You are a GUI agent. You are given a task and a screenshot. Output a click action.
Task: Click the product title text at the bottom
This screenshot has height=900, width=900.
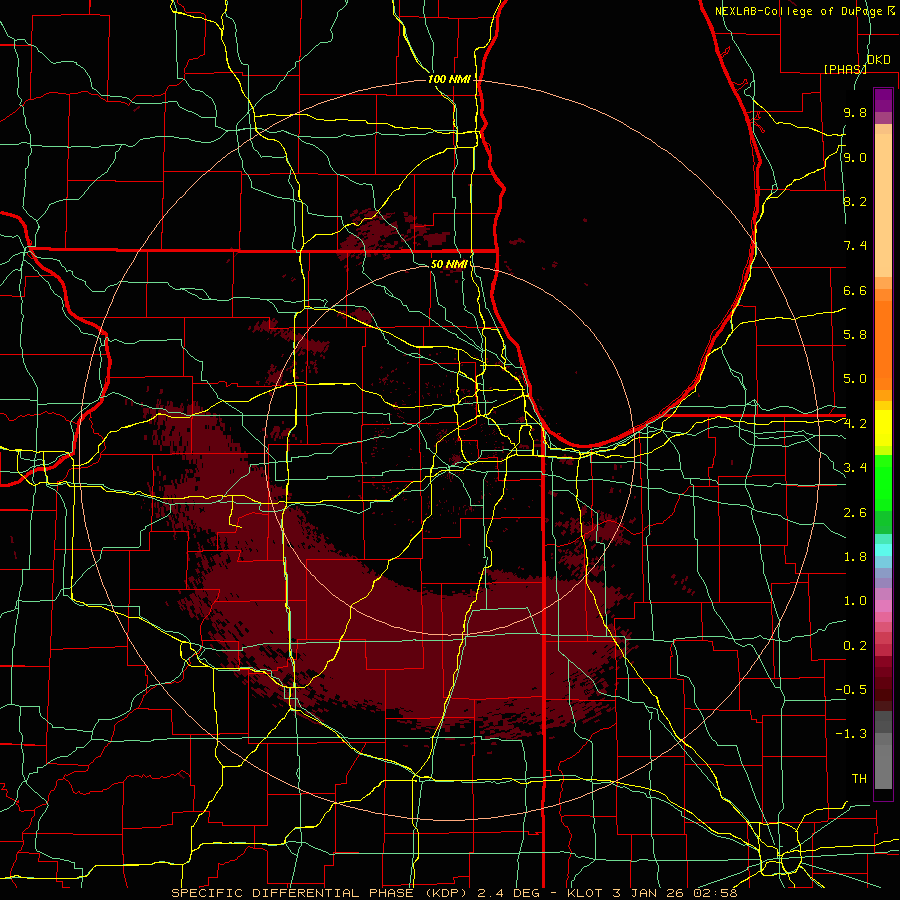454,893
